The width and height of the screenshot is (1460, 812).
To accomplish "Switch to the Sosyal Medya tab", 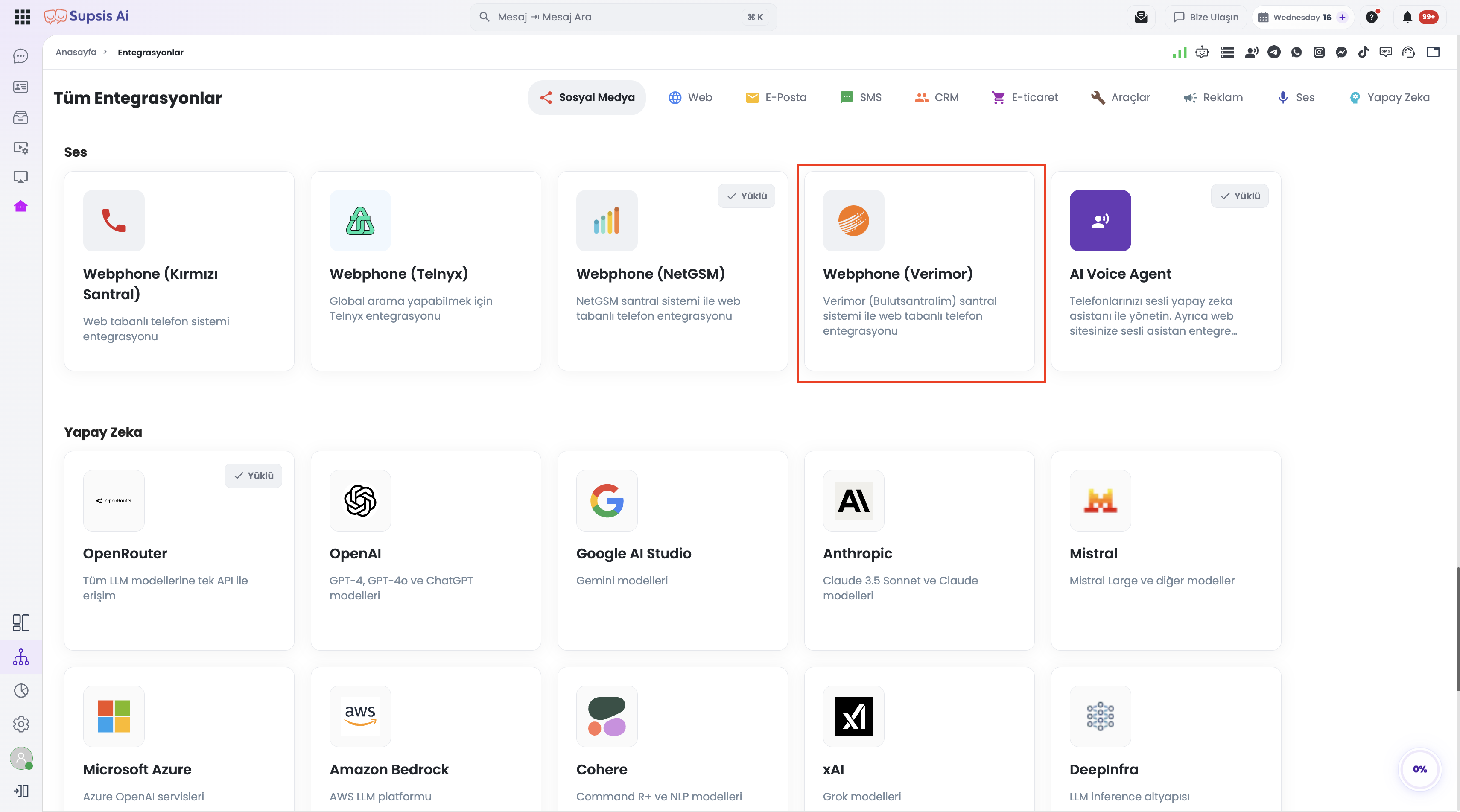I will pos(587,97).
